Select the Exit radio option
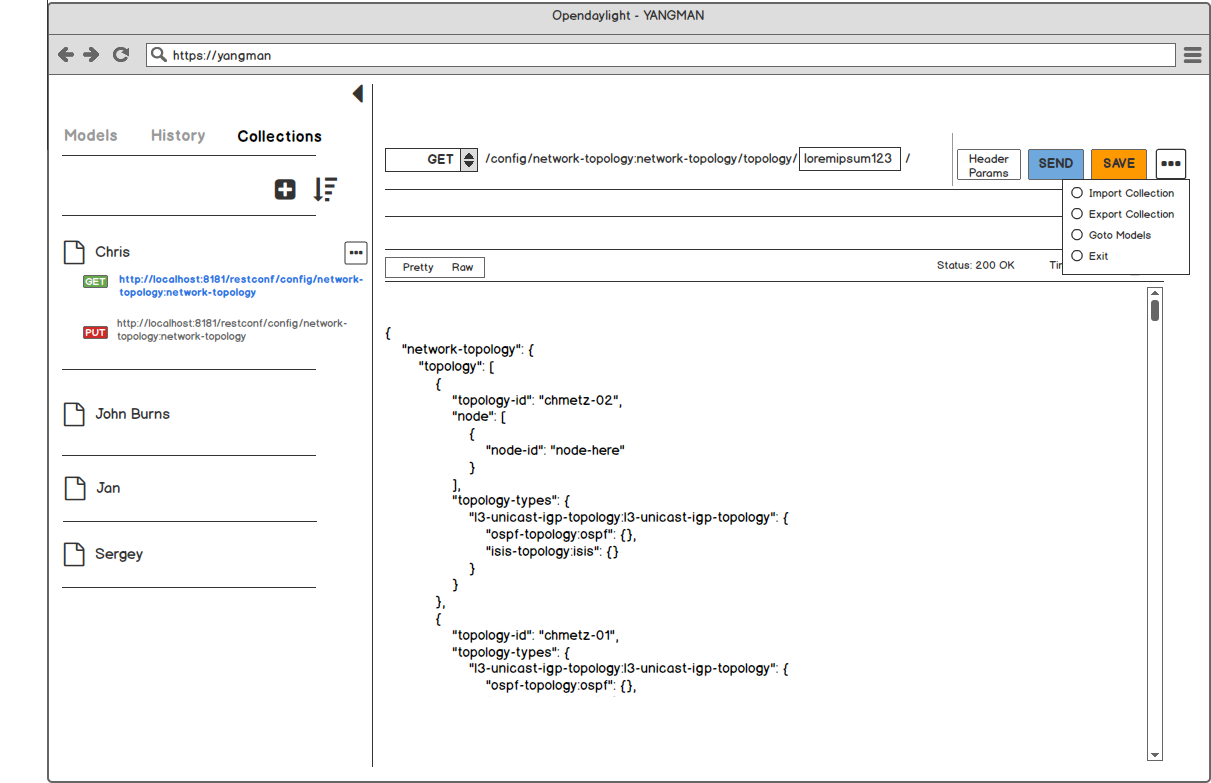Viewport: 1211px width, 783px height. (x=1077, y=256)
